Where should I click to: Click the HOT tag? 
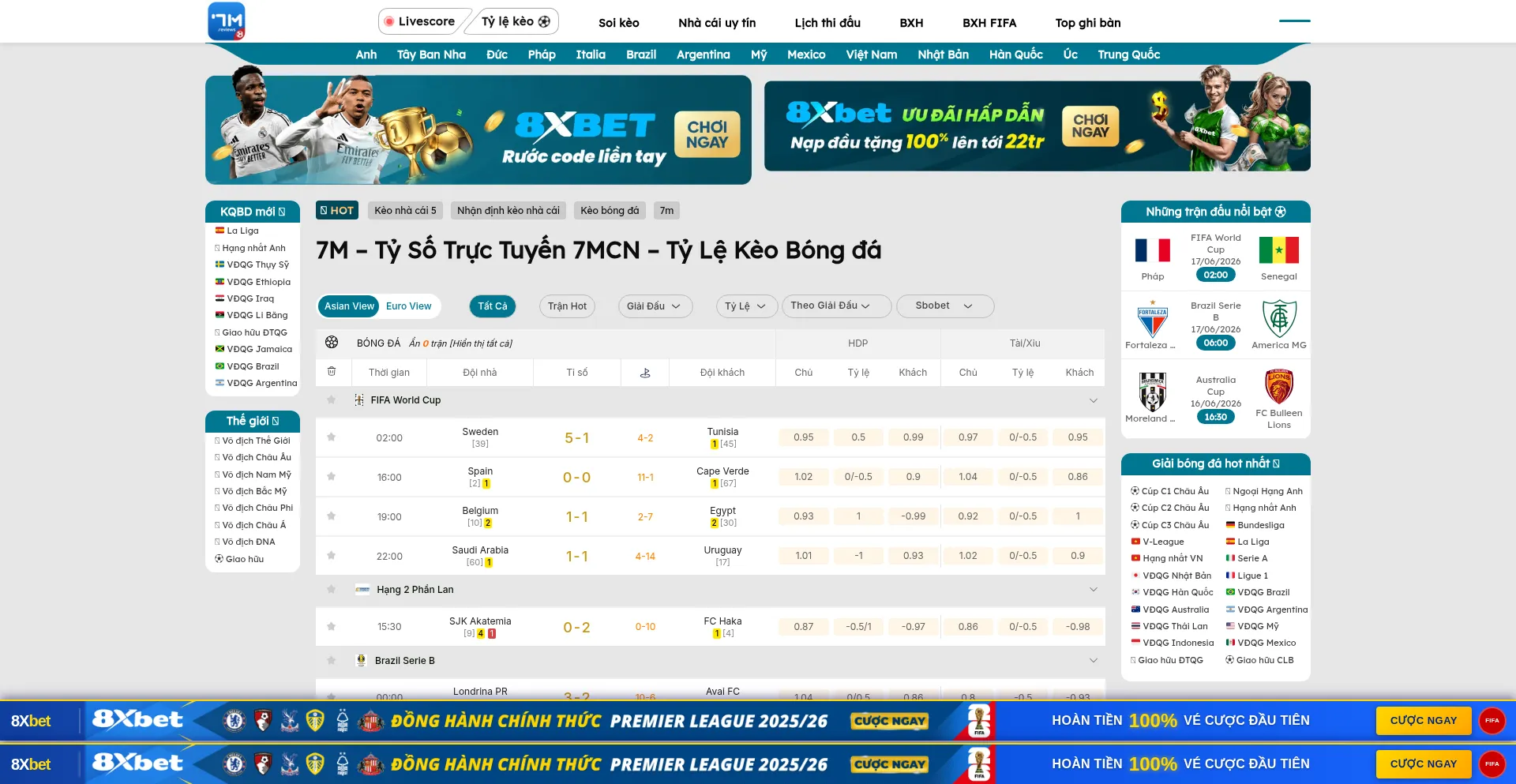(337, 211)
